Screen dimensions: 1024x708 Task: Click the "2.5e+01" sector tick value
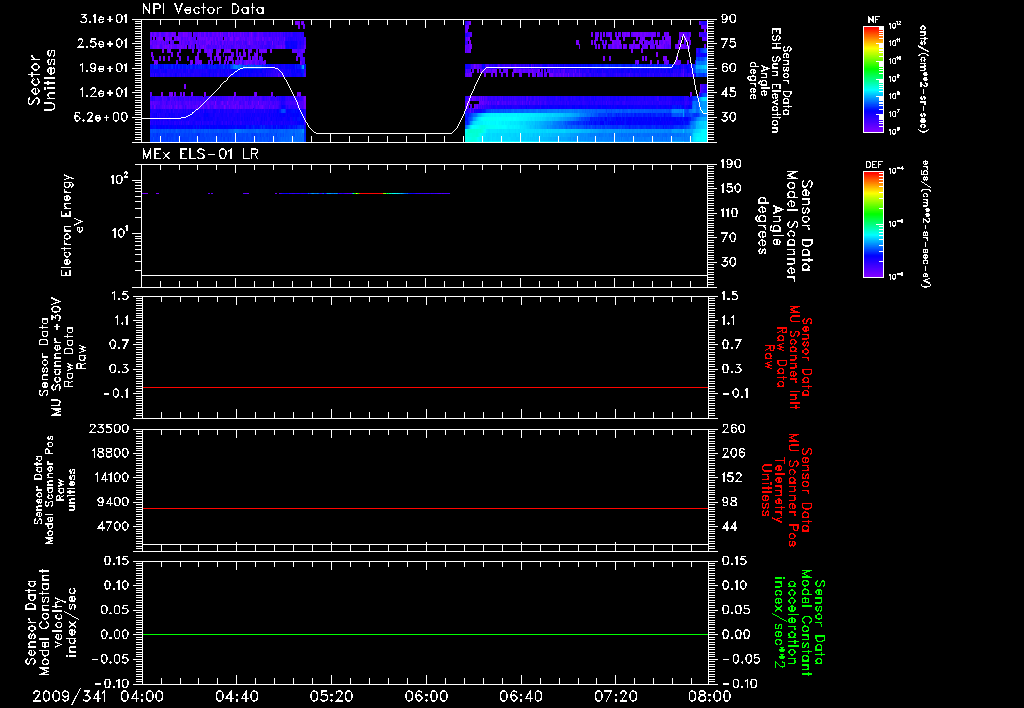[x=104, y=43]
